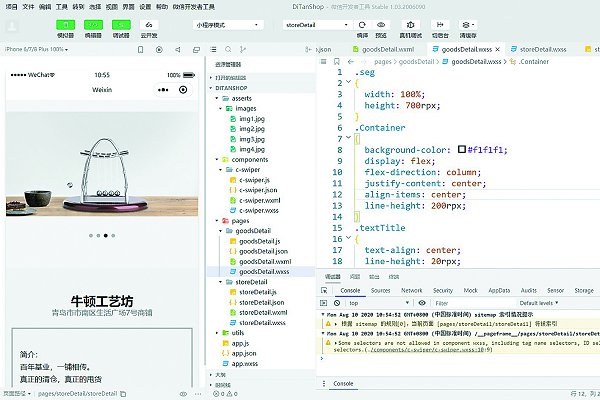Screen dimensions: 600x400
Task: Toggle the console live expression eye
Action: [x=422, y=303]
